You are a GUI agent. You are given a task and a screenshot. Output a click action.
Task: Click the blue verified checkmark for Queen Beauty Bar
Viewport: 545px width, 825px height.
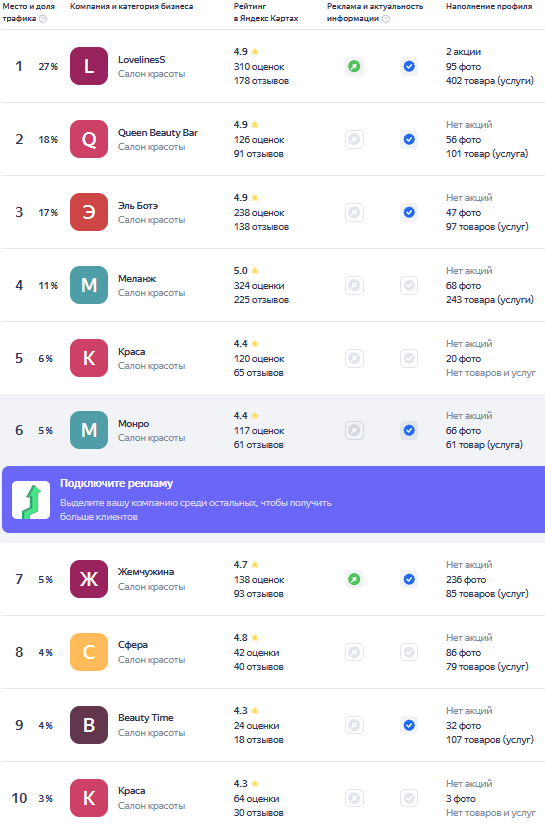[409, 139]
